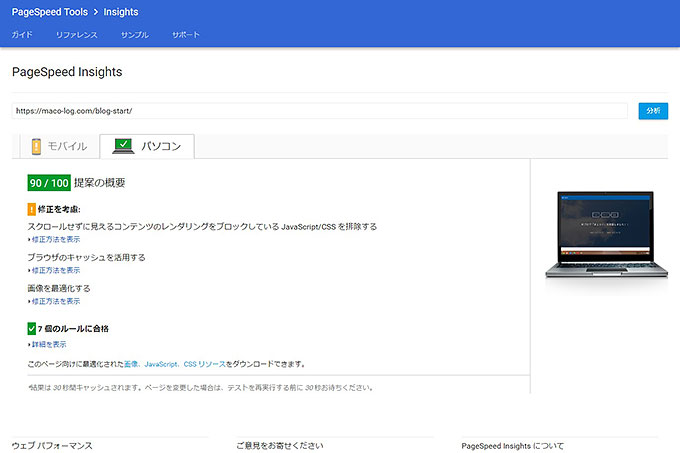The width and height of the screenshot is (680, 453).
Task: Open the Insights breadcrumb link
Action: (121, 12)
